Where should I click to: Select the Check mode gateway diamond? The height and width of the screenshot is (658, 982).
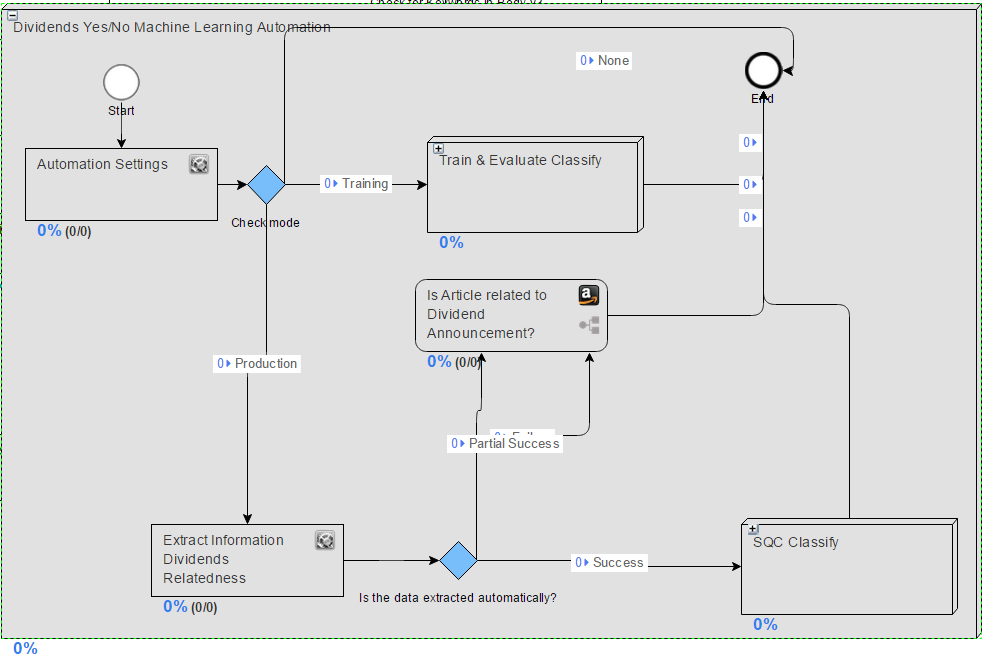point(266,185)
